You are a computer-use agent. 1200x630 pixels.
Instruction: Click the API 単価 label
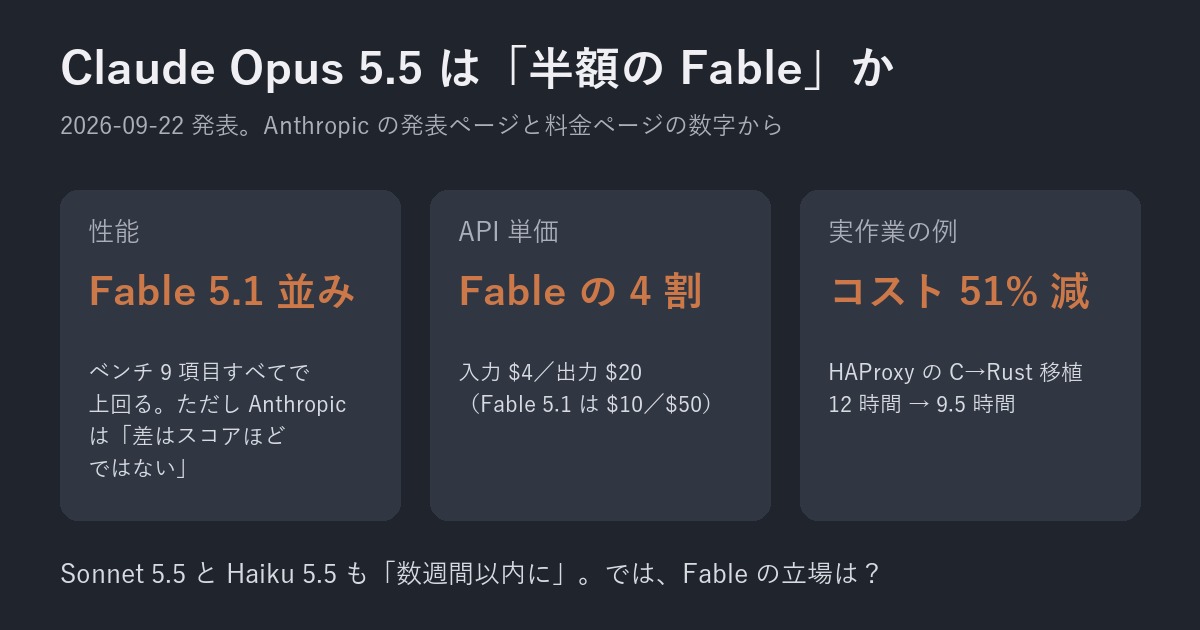508,232
